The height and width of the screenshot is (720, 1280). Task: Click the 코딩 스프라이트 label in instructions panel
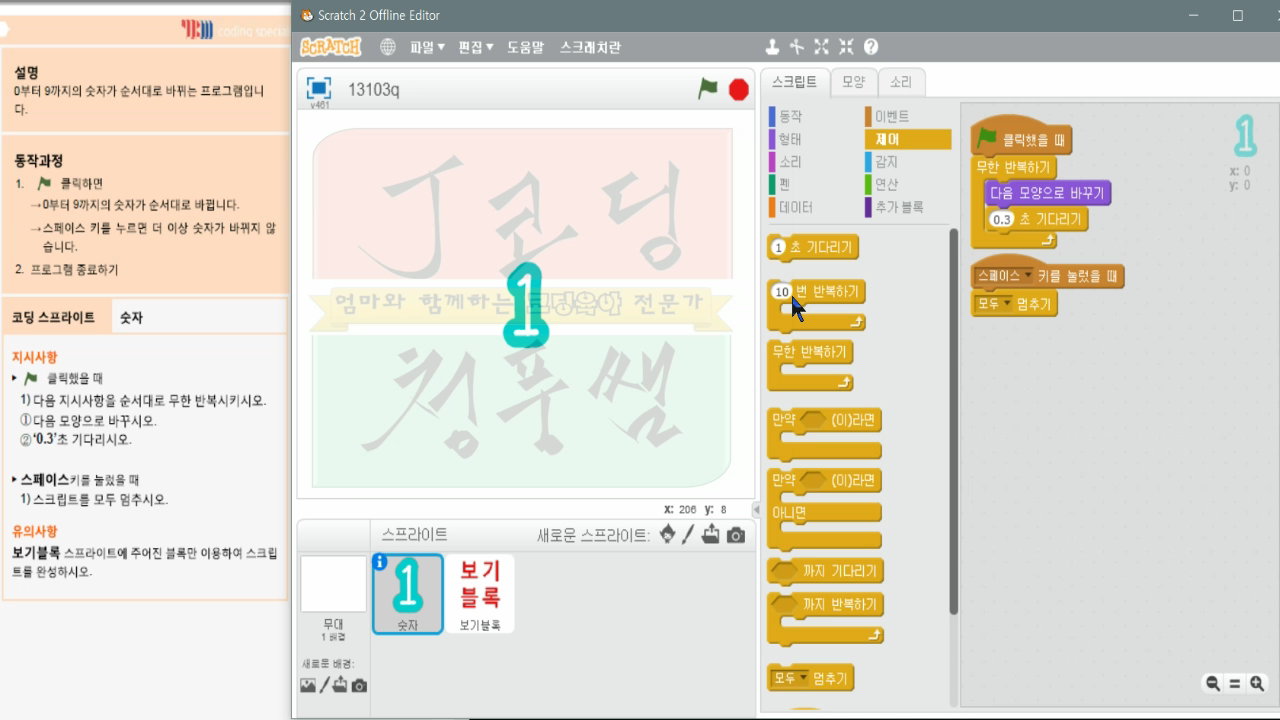pyautogui.click(x=53, y=317)
